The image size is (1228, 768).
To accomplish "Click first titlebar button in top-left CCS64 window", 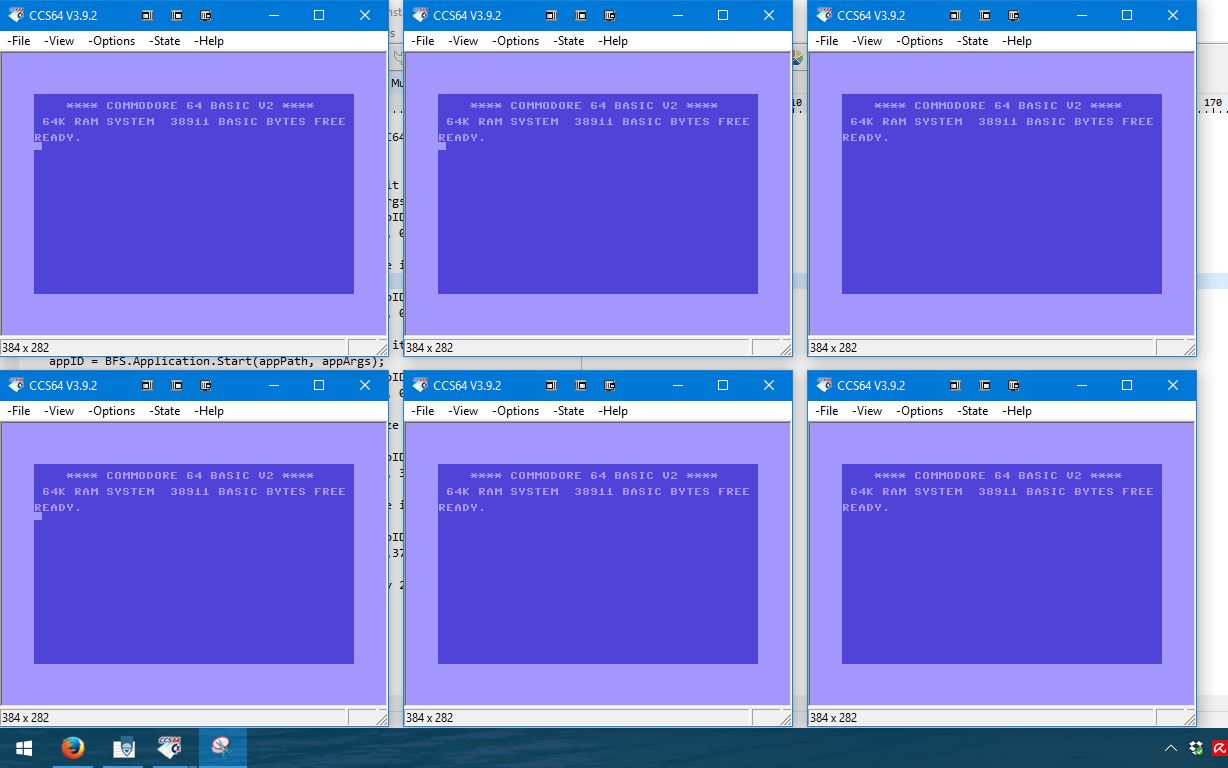I will tap(147, 16).
